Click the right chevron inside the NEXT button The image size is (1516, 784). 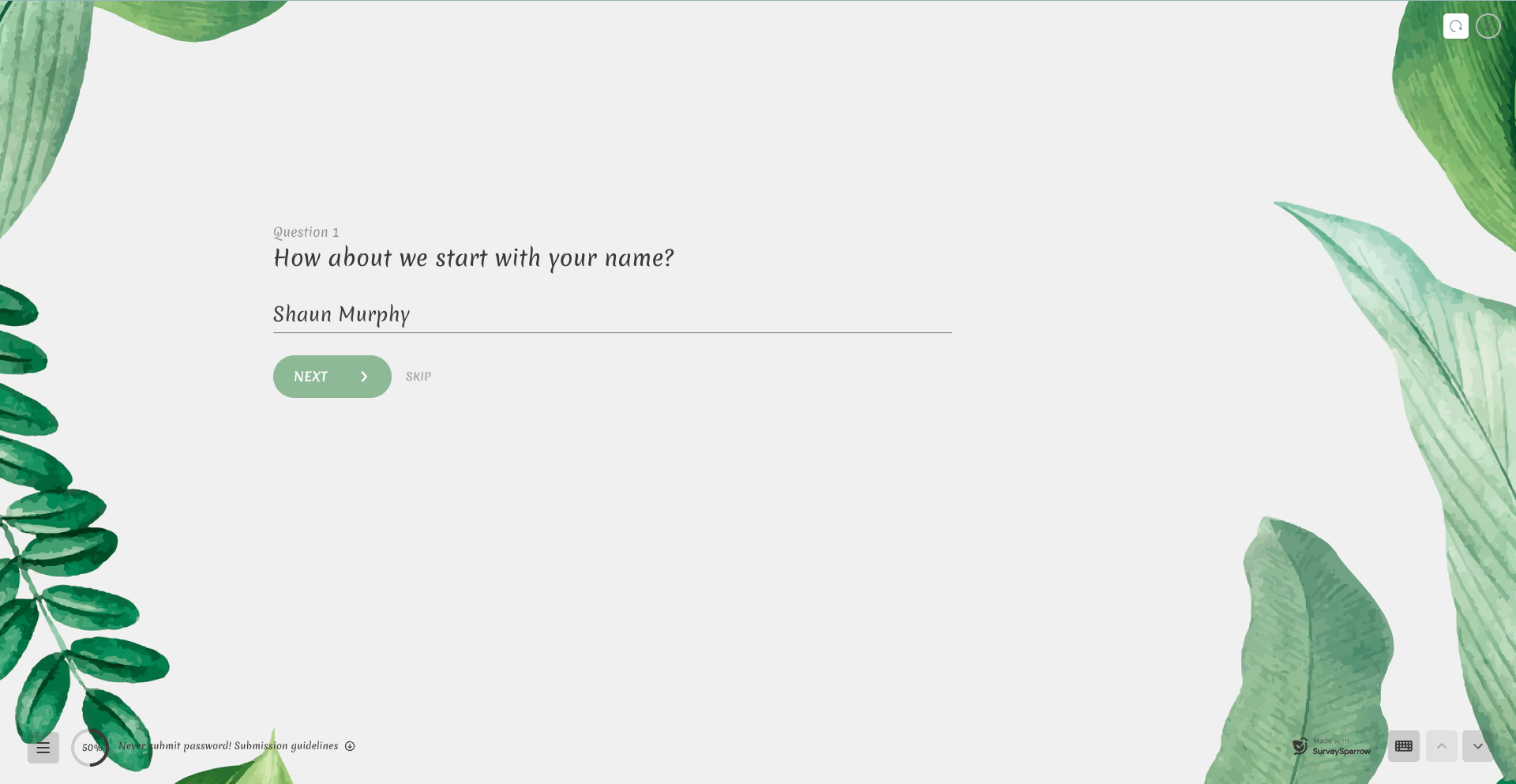point(364,377)
